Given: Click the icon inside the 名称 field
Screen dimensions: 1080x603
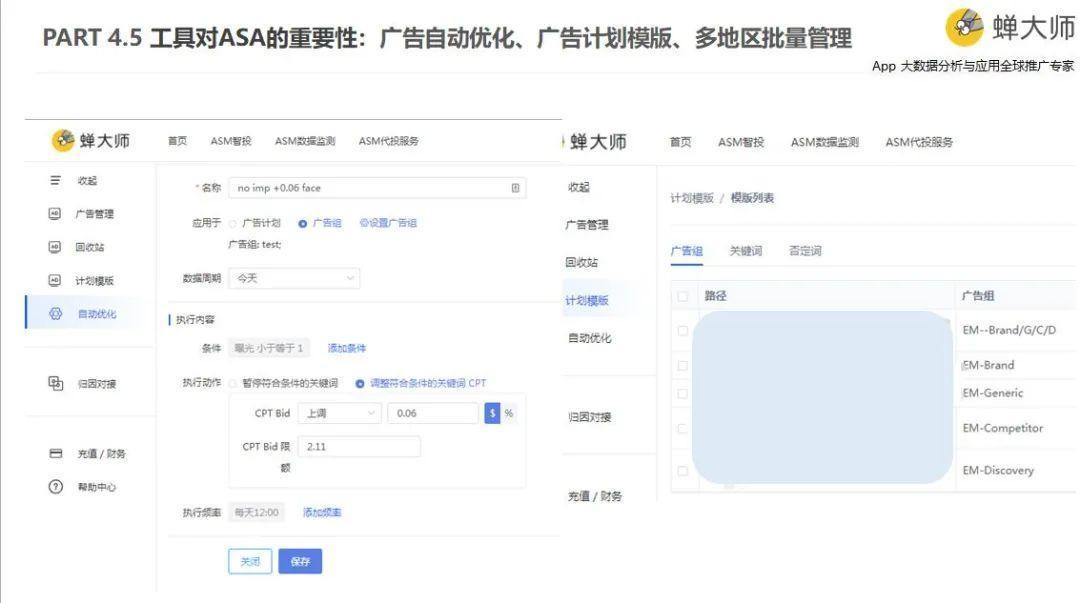Looking at the screenshot, I should (515, 188).
